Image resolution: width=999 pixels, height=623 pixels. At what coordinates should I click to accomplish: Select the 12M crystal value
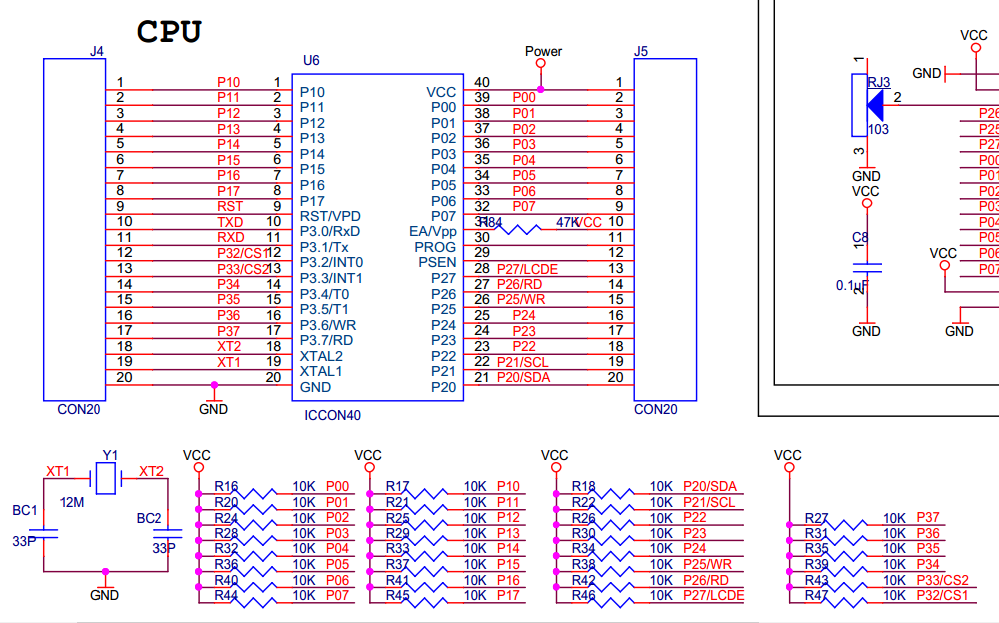click(72, 503)
